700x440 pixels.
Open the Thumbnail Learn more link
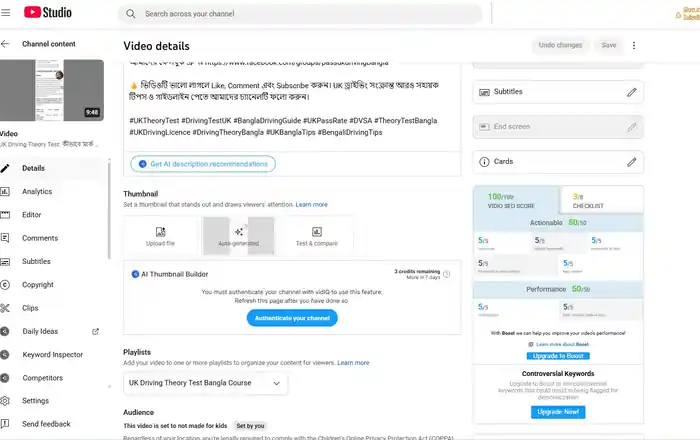click(312, 204)
